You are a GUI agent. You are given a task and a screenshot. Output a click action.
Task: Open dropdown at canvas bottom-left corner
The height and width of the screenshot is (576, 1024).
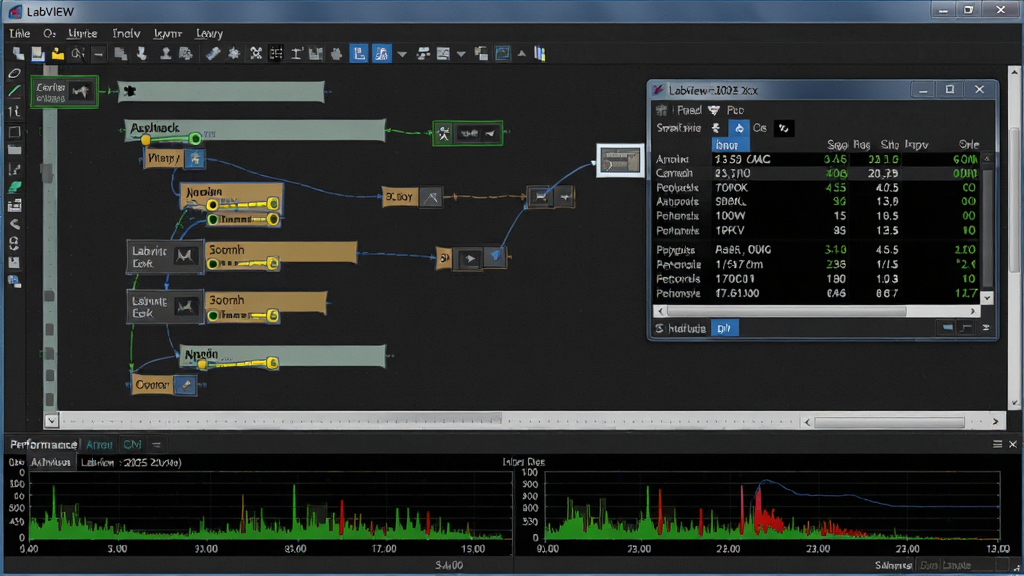[52, 421]
